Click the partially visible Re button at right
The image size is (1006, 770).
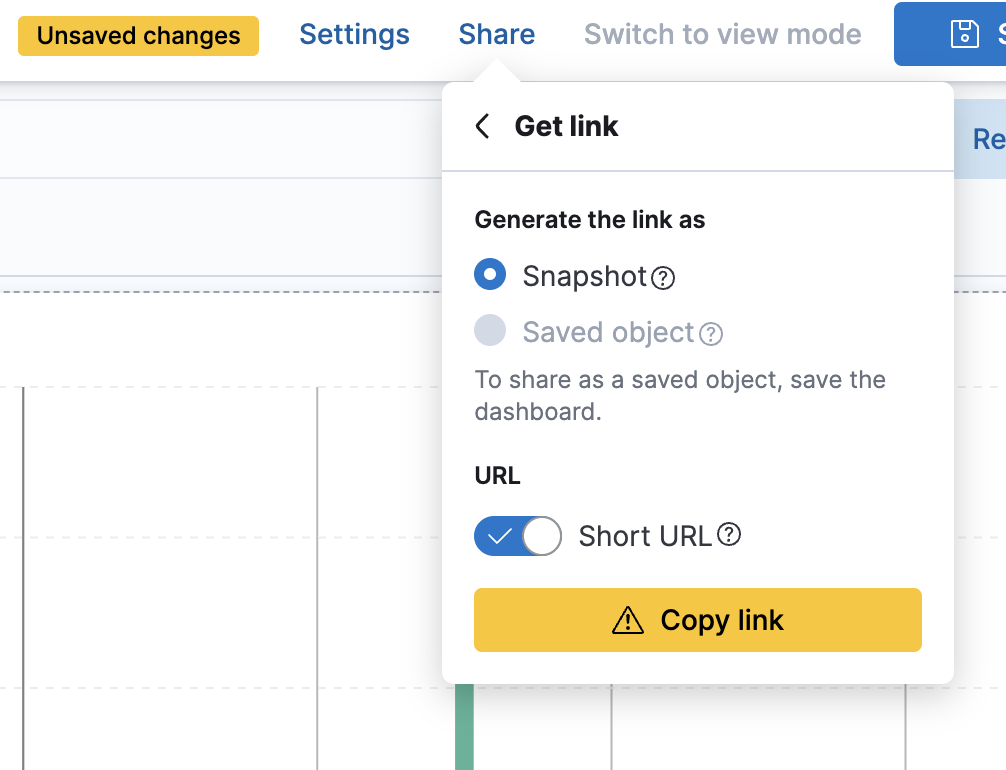pos(988,140)
